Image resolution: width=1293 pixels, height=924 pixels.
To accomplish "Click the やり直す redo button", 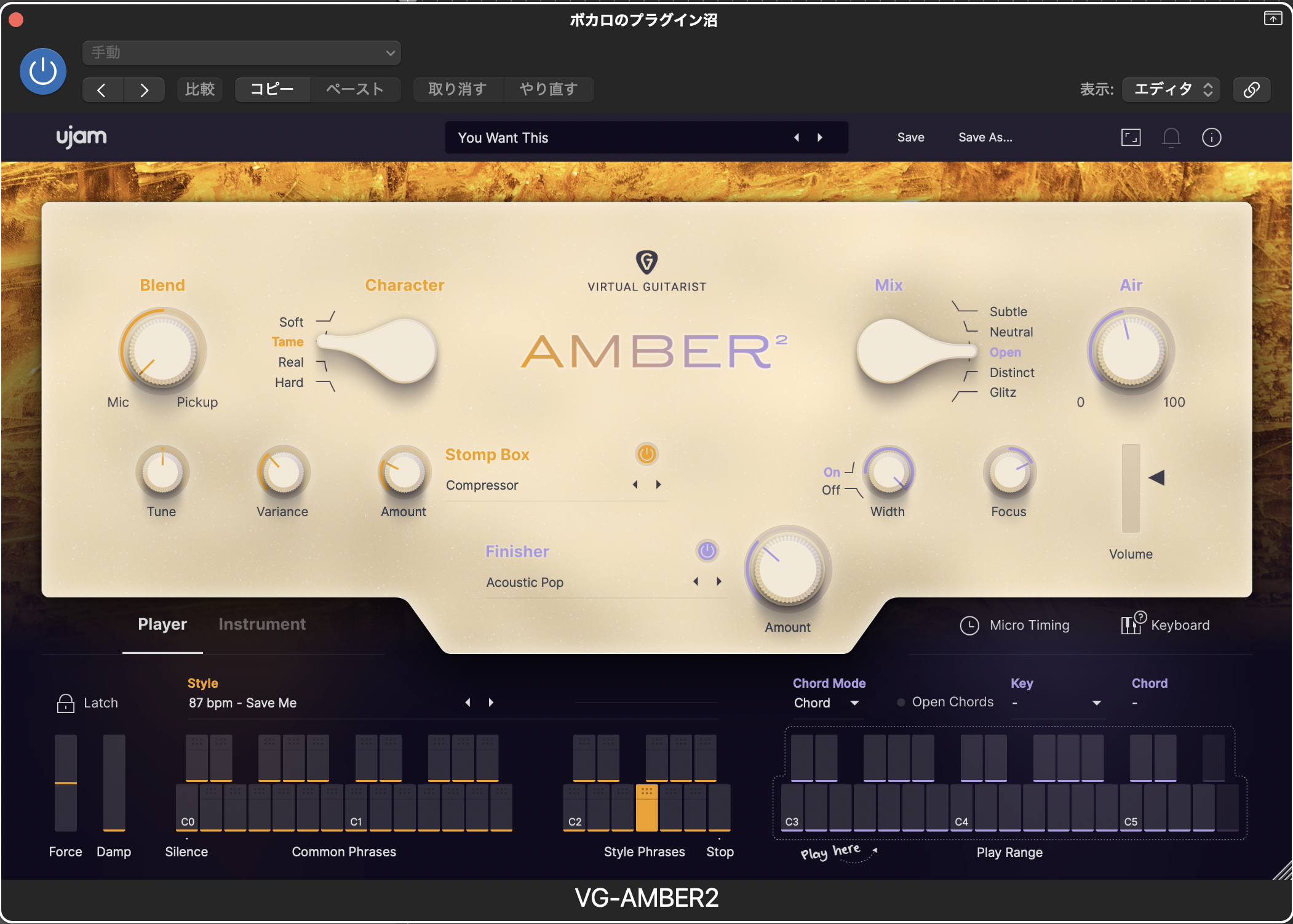I will (549, 90).
